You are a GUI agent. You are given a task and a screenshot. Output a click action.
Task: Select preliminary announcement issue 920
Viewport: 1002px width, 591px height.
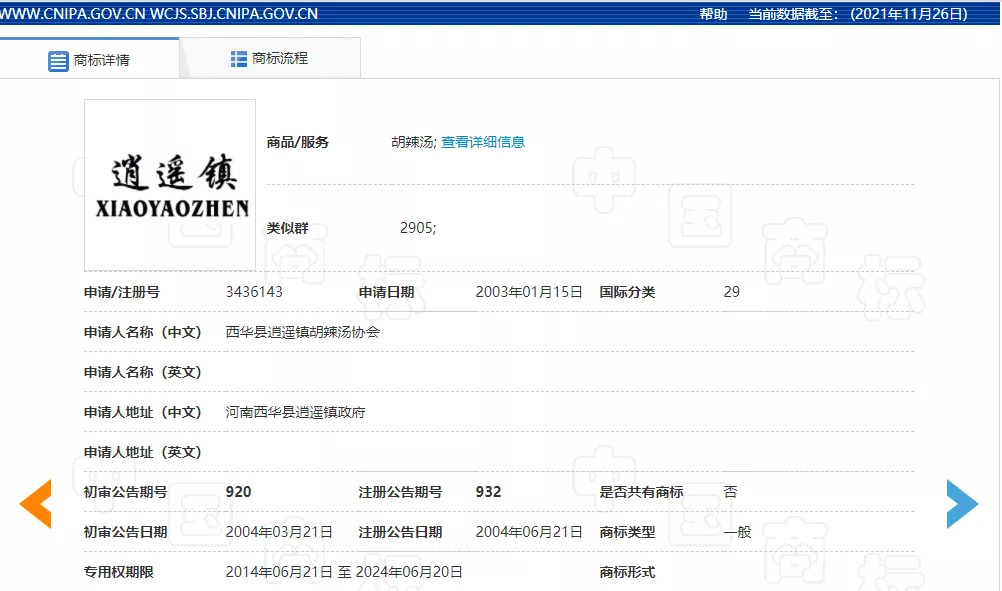point(238,492)
